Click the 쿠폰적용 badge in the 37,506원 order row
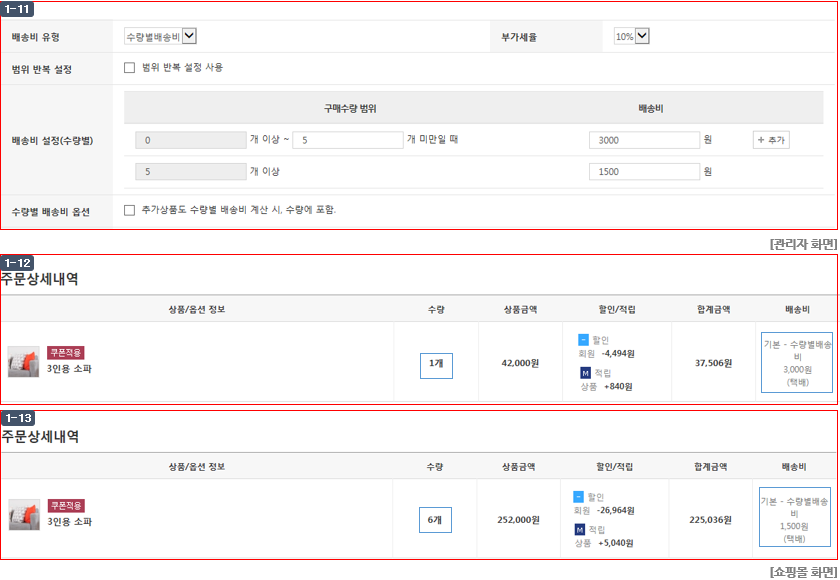This screenshot has height=580, width=840. pos(66,352)
